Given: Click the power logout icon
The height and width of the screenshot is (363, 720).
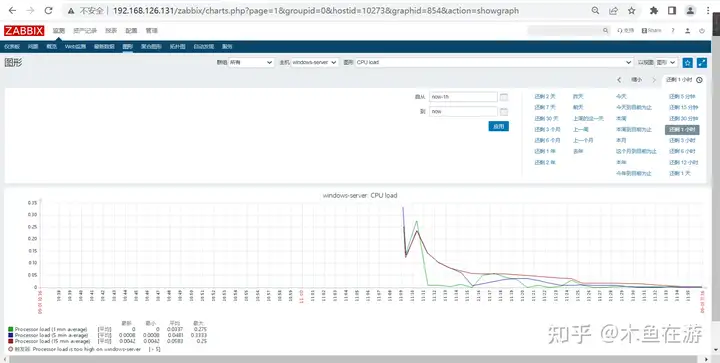Looking at the screenshot, I should (x=702, y=31).
